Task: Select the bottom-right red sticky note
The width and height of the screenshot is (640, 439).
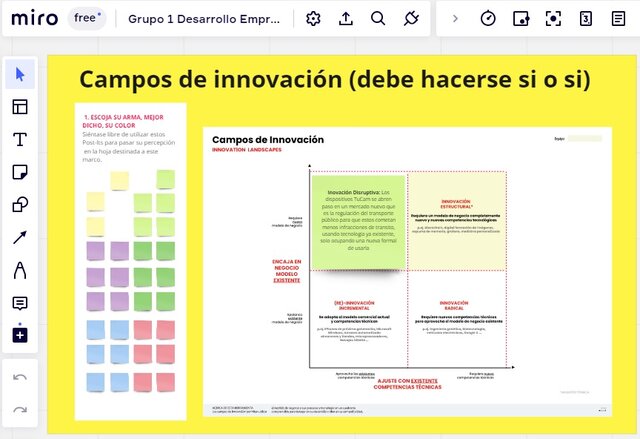Action: pyautogui.click(x=166, y=382)
